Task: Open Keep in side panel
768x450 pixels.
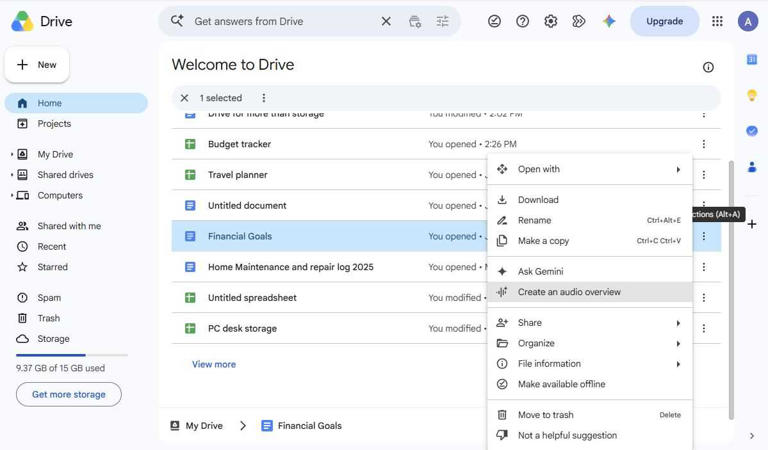Action: pyautogui.click(x=752, y=95)
